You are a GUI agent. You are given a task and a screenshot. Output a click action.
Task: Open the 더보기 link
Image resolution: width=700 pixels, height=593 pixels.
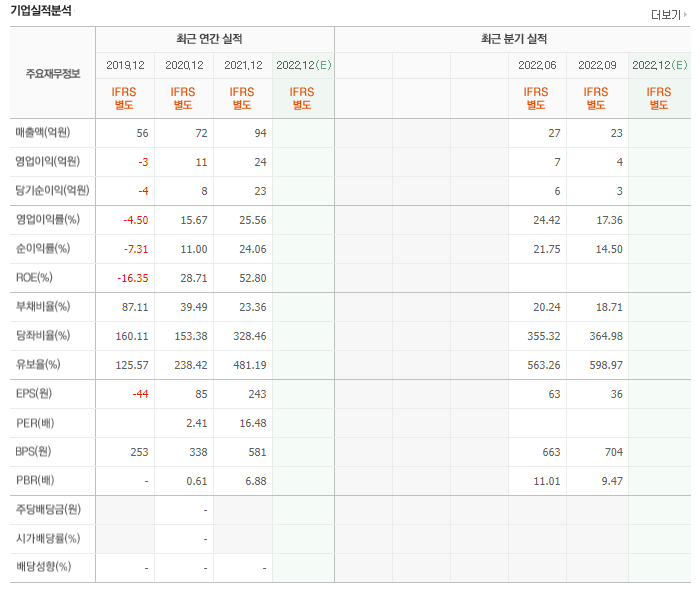[x=668, y=15]
